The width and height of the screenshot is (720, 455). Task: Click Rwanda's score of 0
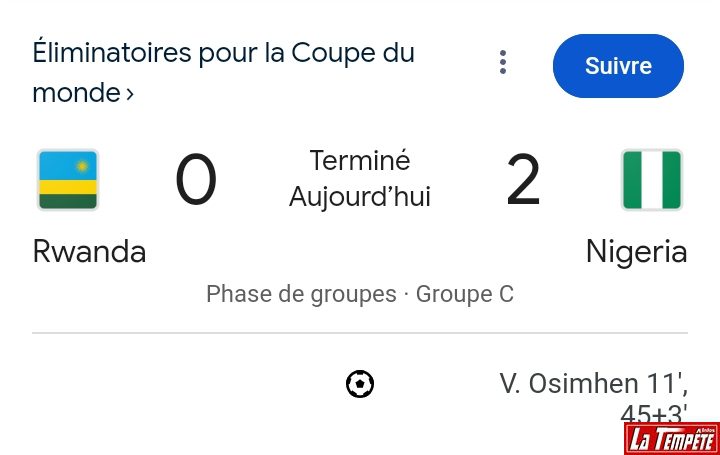click(196, 181)
